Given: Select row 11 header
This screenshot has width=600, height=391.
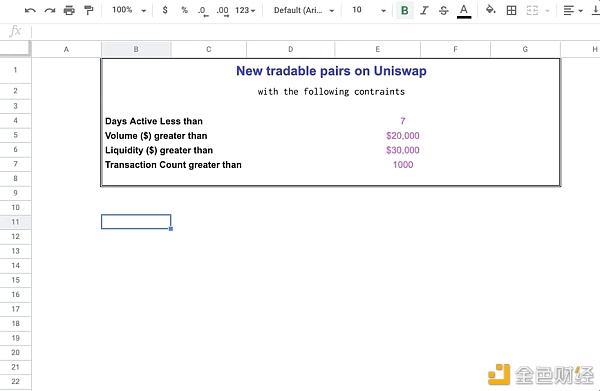Looking at the screenshot, I should 15,222.
